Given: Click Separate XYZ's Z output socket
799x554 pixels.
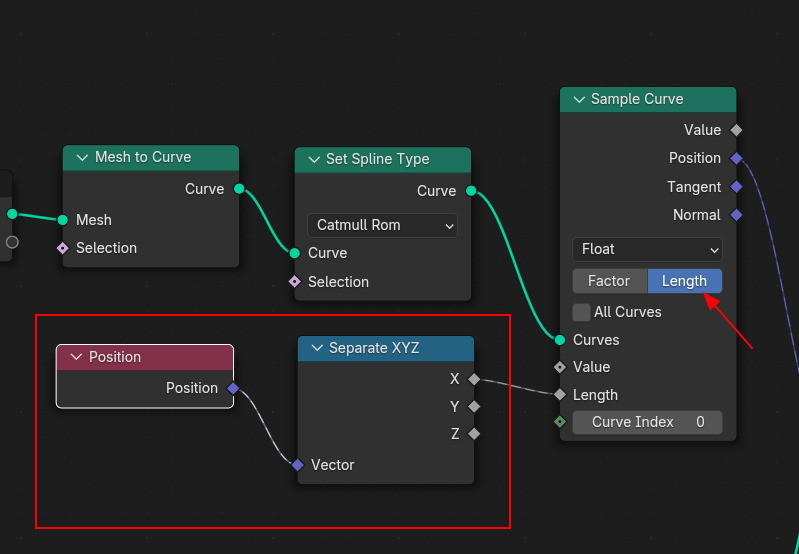Looking at the screenshot, I should (x=474, y=434).
